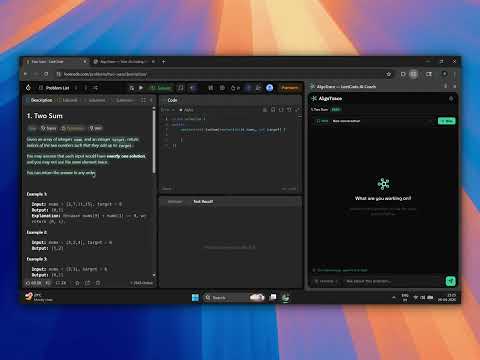This screenshot has height=360, width=480.
Task: Open the Problem List panel
Action: click(x=54, y=88)
